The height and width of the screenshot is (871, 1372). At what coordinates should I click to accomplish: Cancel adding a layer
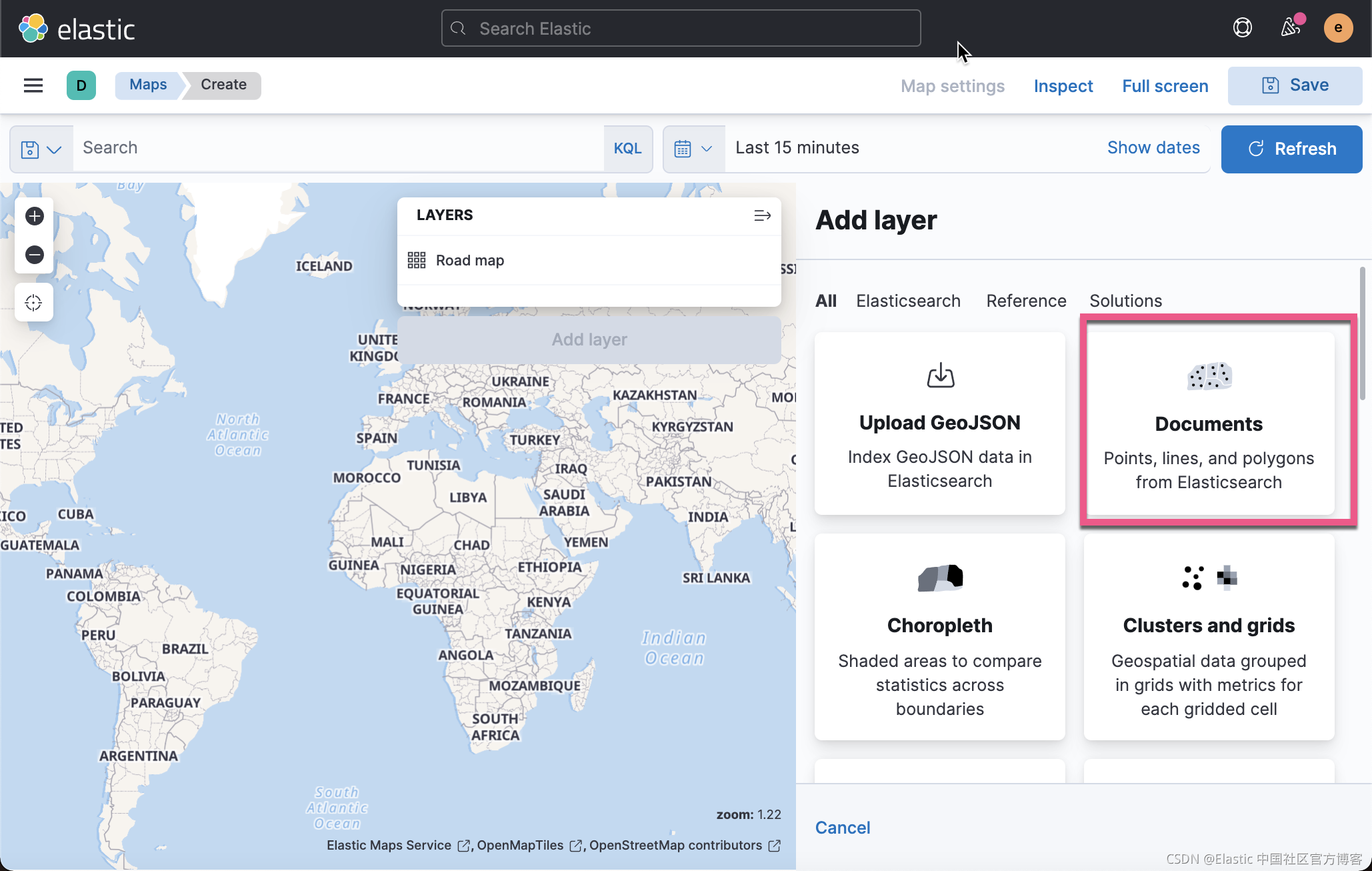pos(843,828)
